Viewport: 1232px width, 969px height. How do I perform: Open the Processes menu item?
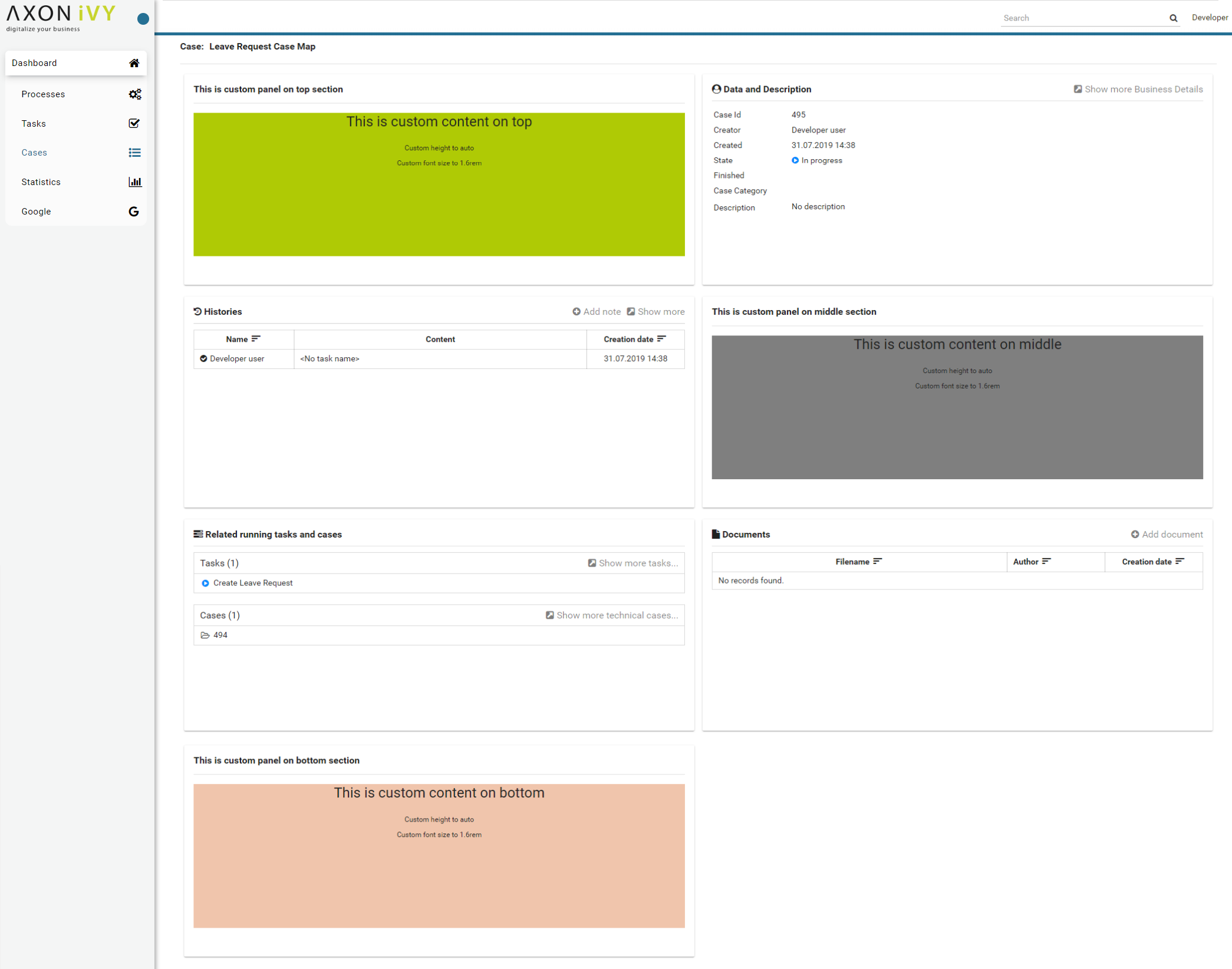(43, 94)
